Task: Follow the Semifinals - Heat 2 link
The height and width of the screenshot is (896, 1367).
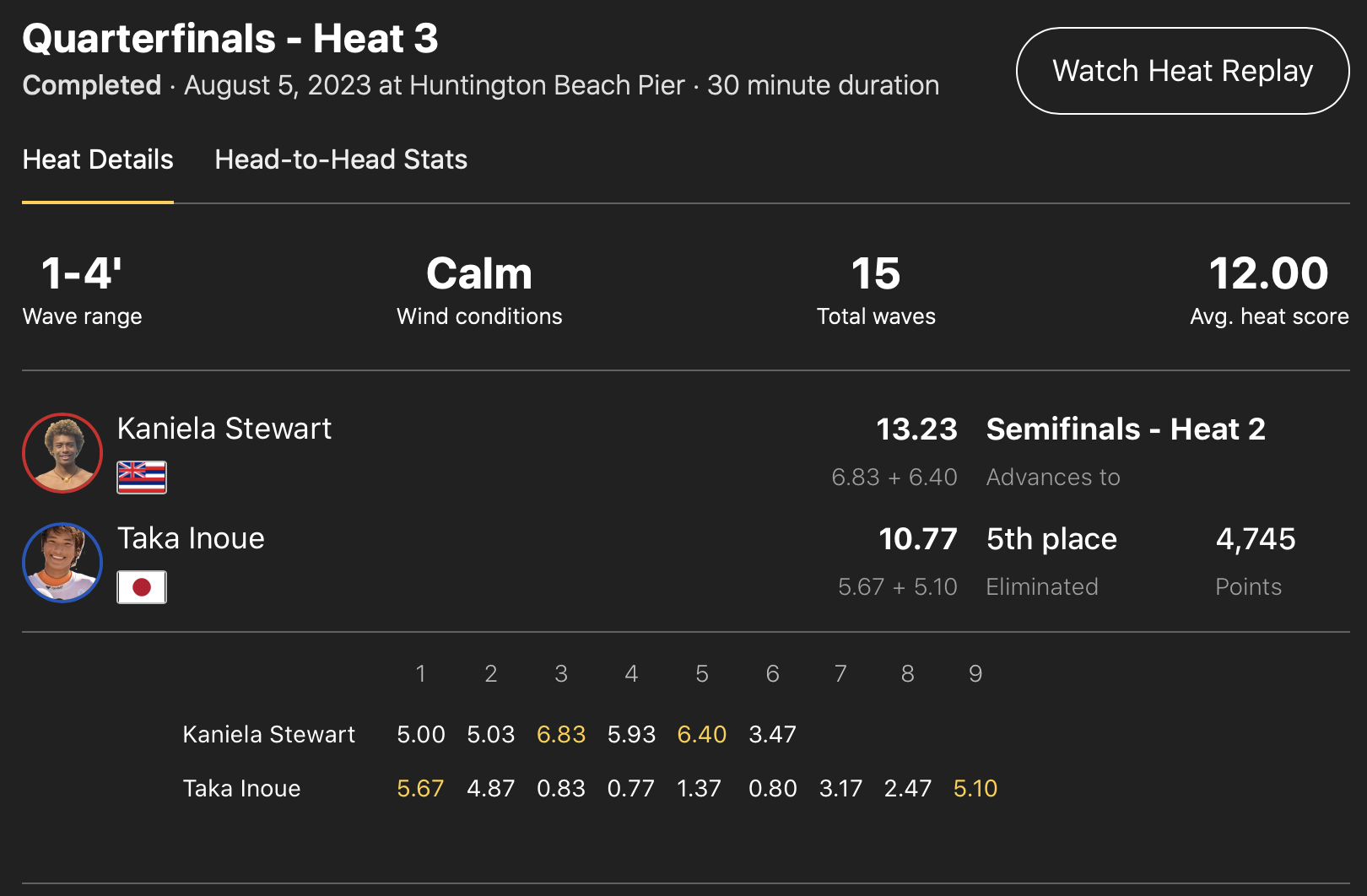Action: (1126, 429)
